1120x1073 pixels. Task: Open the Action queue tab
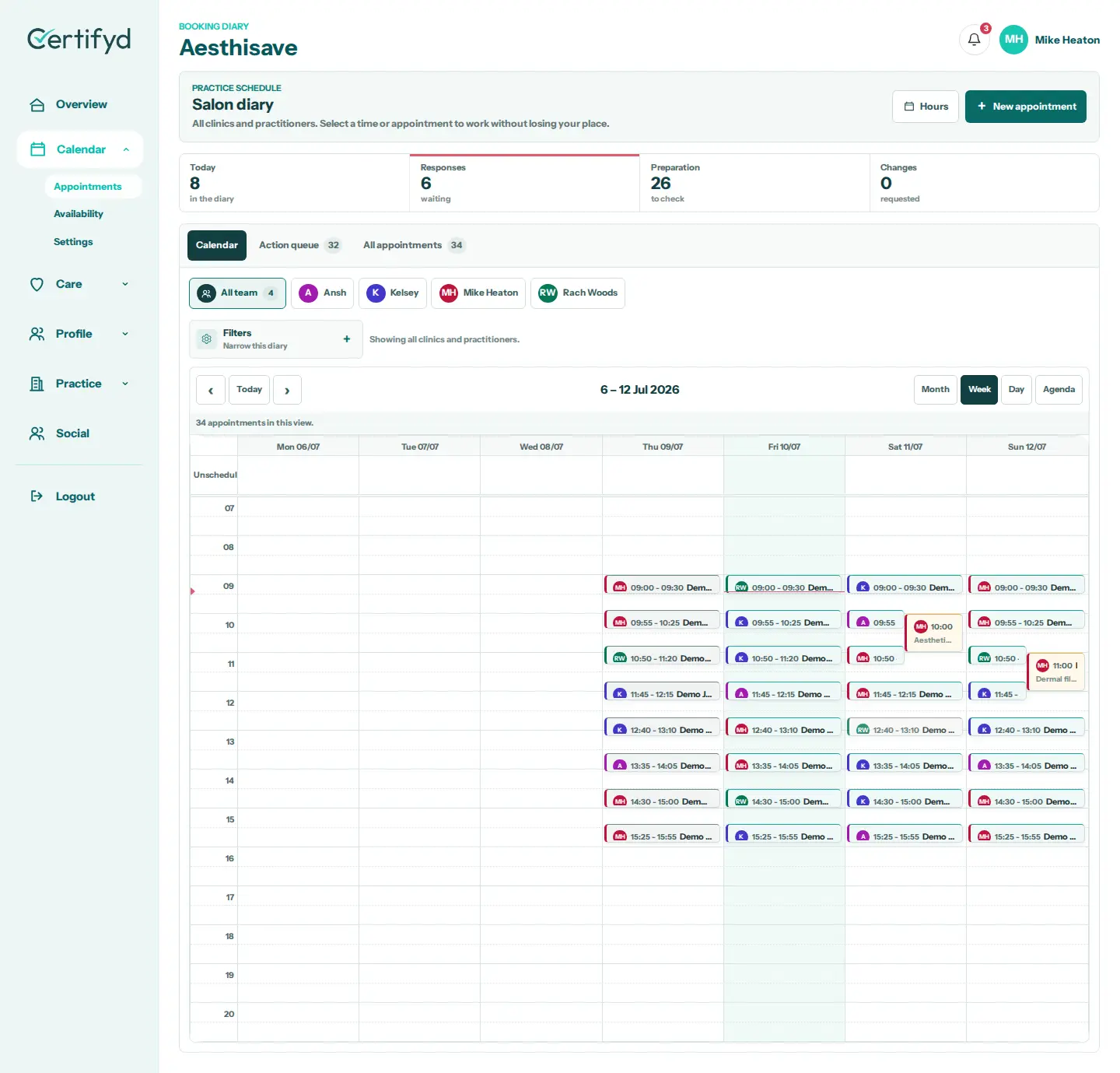(x=299, y=245)
